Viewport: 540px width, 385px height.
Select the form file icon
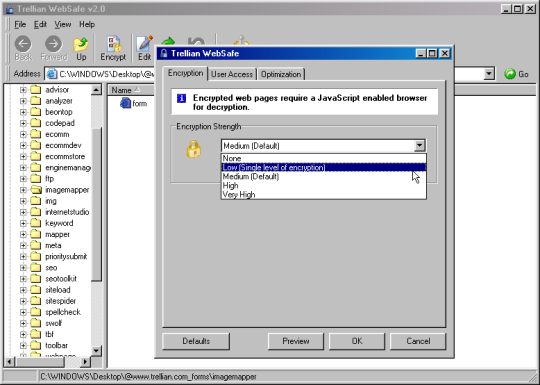[125, 103]
